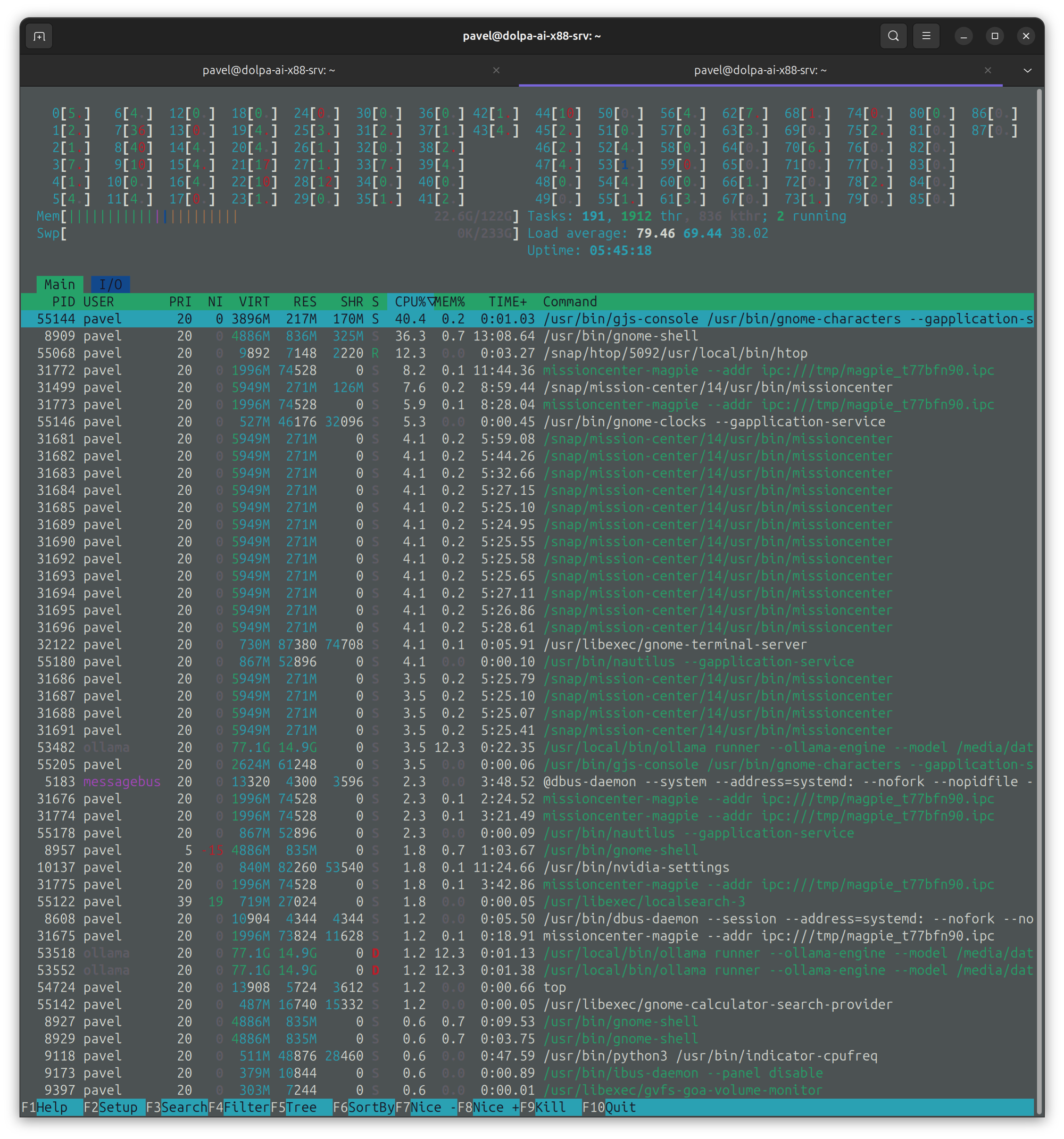The image size is (1064, 1139).
Task: Close the second terminal tab
Action: [988, 70]
